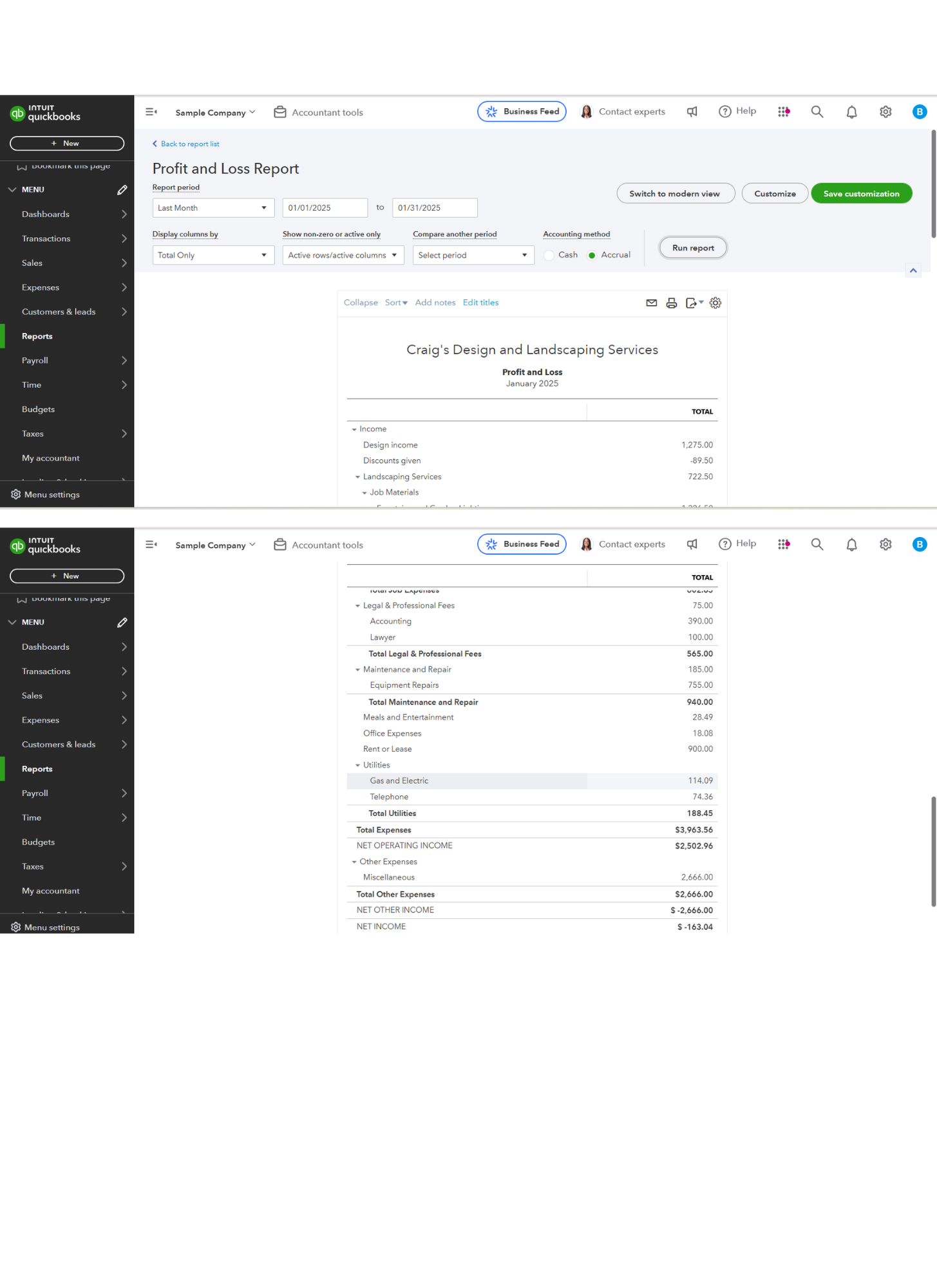Open apps grid icon in top header
Screen dimensions: 937x1288
tap(784, 111)
